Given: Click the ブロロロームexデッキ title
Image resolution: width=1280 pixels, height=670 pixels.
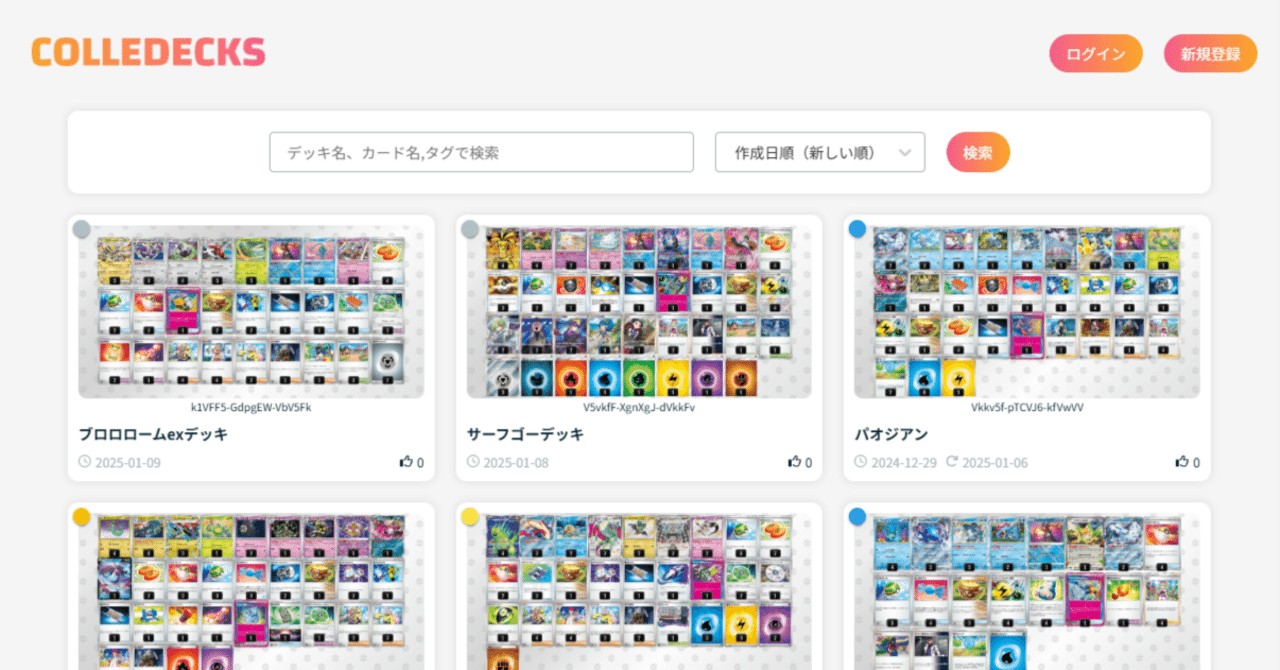Looking at the screenshot, I should (153, 434).
